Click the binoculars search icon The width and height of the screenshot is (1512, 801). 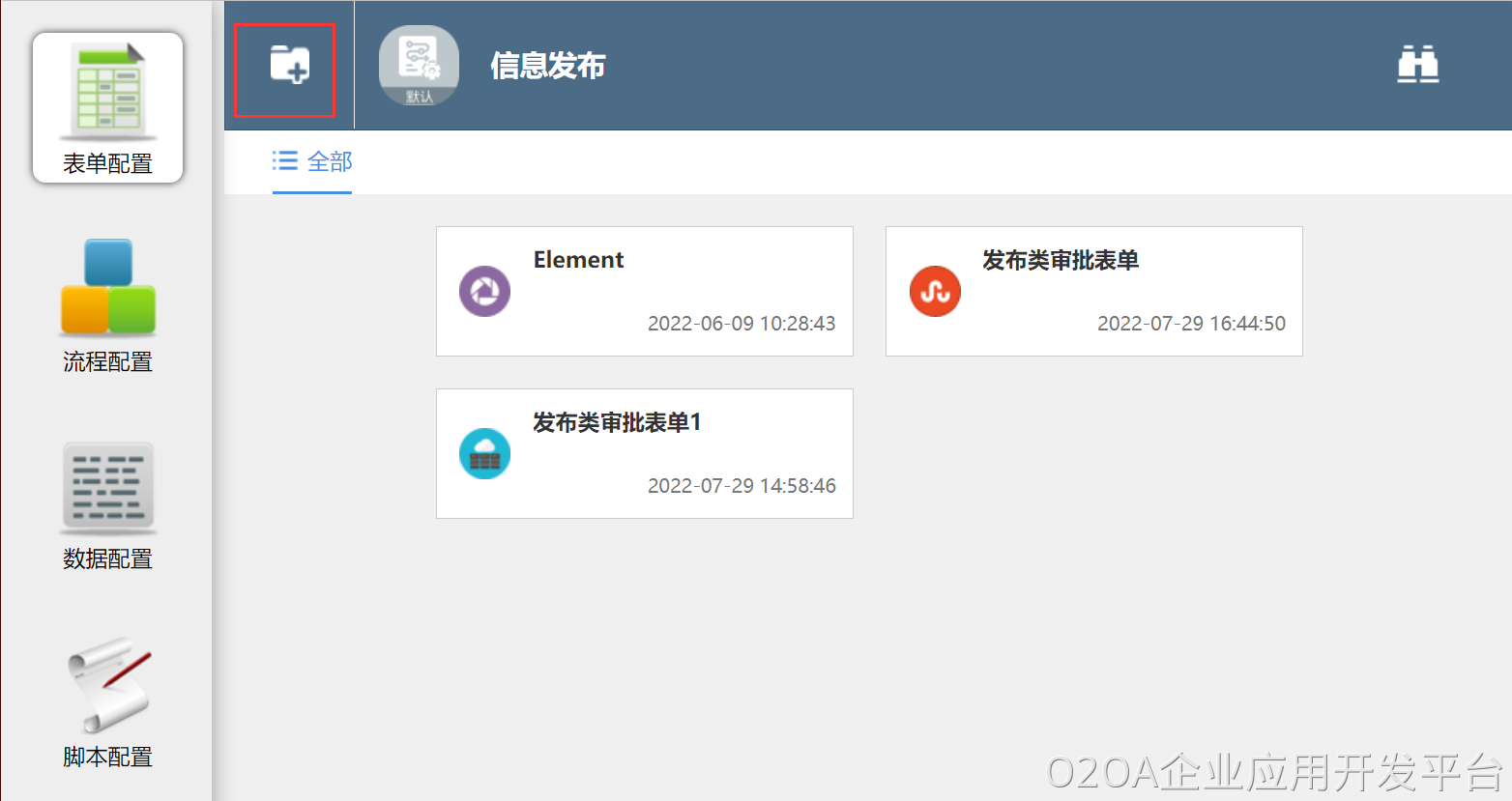click(x=1418, y=65)
